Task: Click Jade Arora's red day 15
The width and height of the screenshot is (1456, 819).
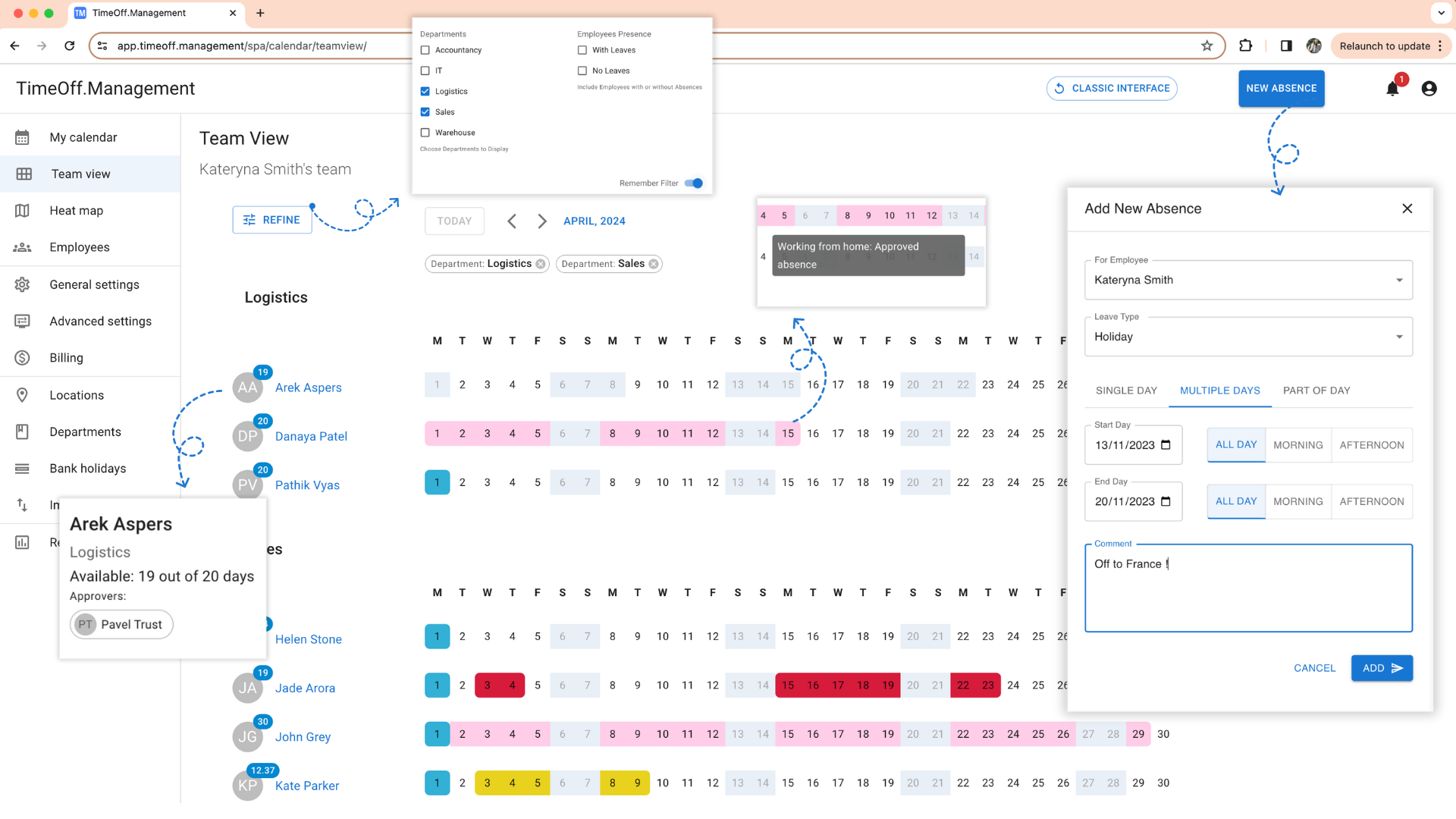Action: (x=788, y=685)
